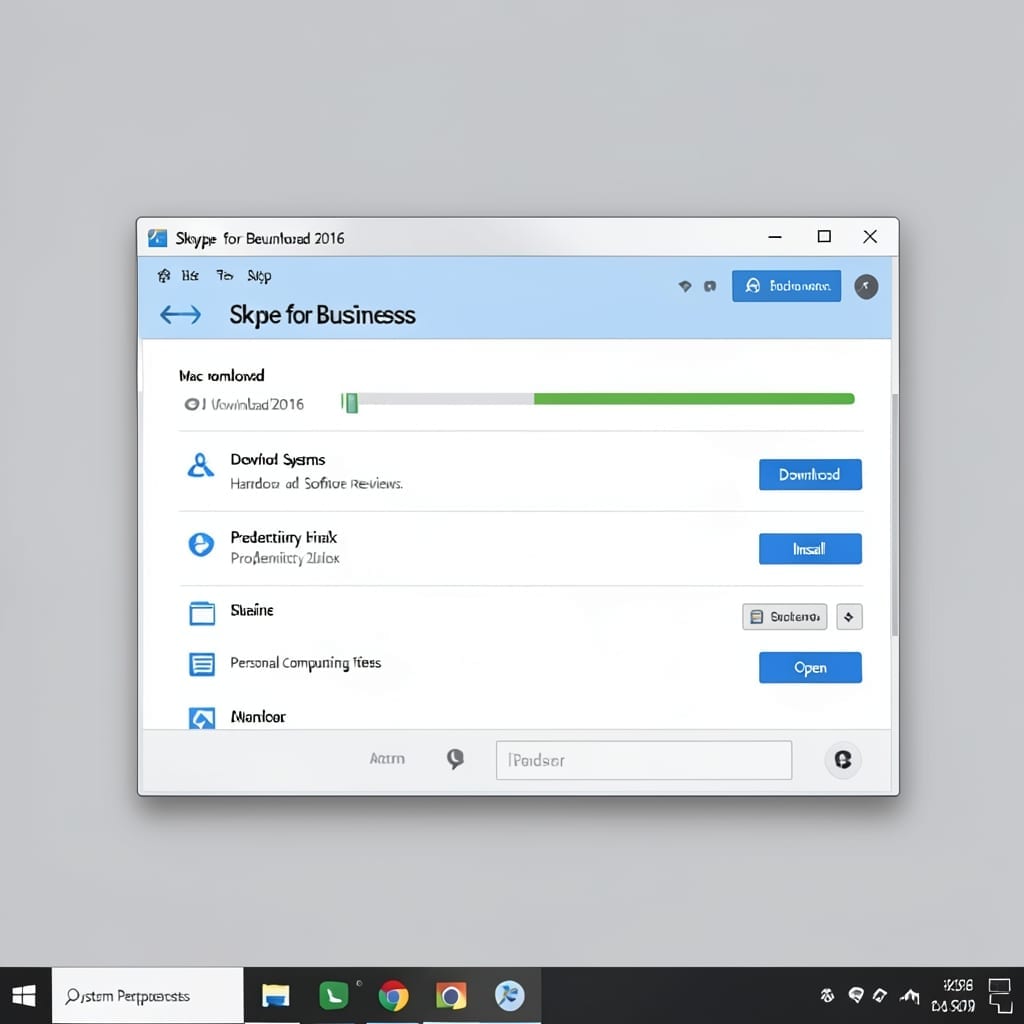The width and height of the screenshot is (1024, 1024).
Task: Toggle the radio beside Download 2016
Action: 191,404
